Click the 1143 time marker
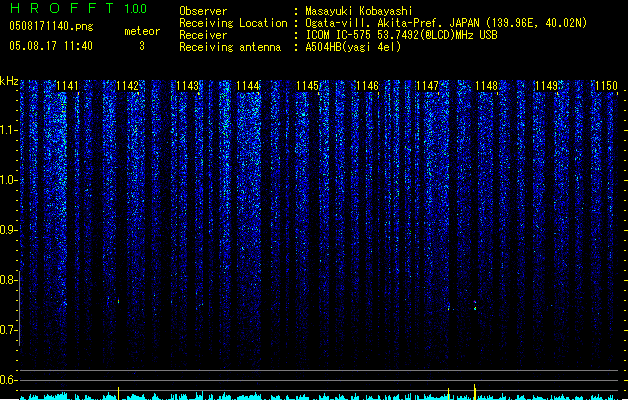 (187, 86)
